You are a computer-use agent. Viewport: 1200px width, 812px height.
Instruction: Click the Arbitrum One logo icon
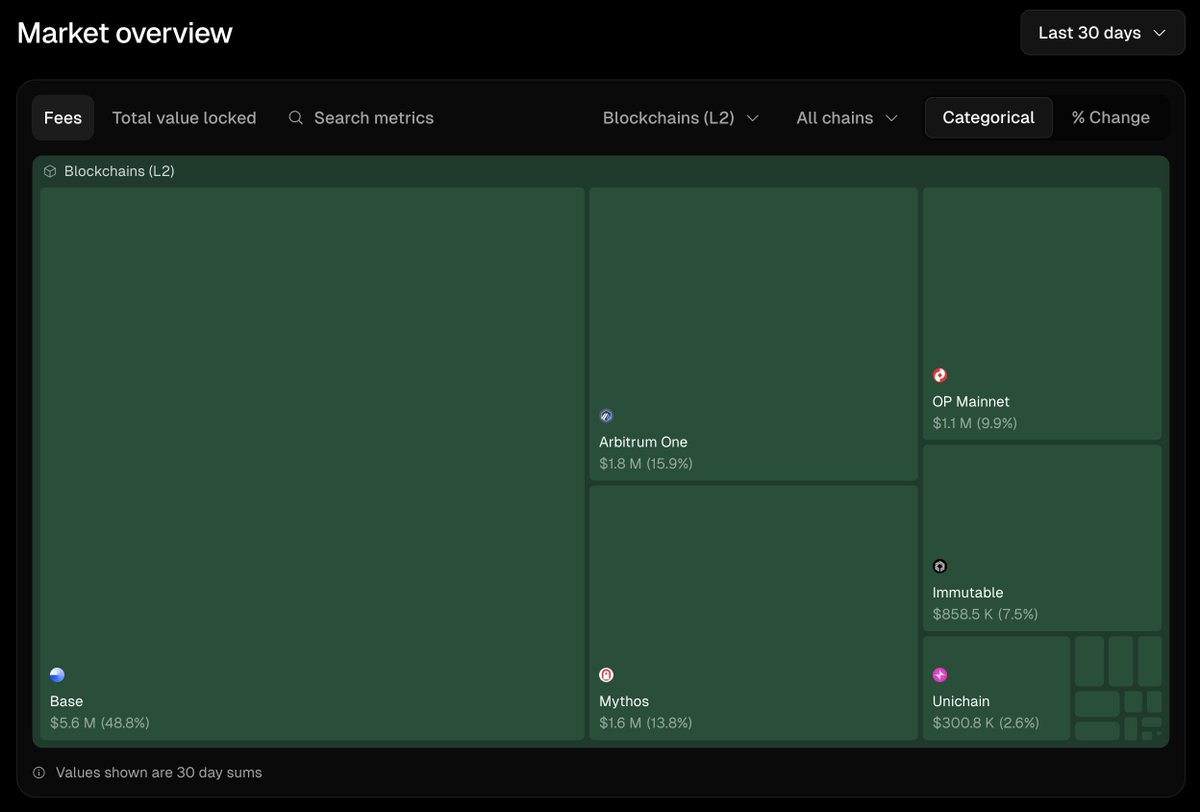[606, 416]
